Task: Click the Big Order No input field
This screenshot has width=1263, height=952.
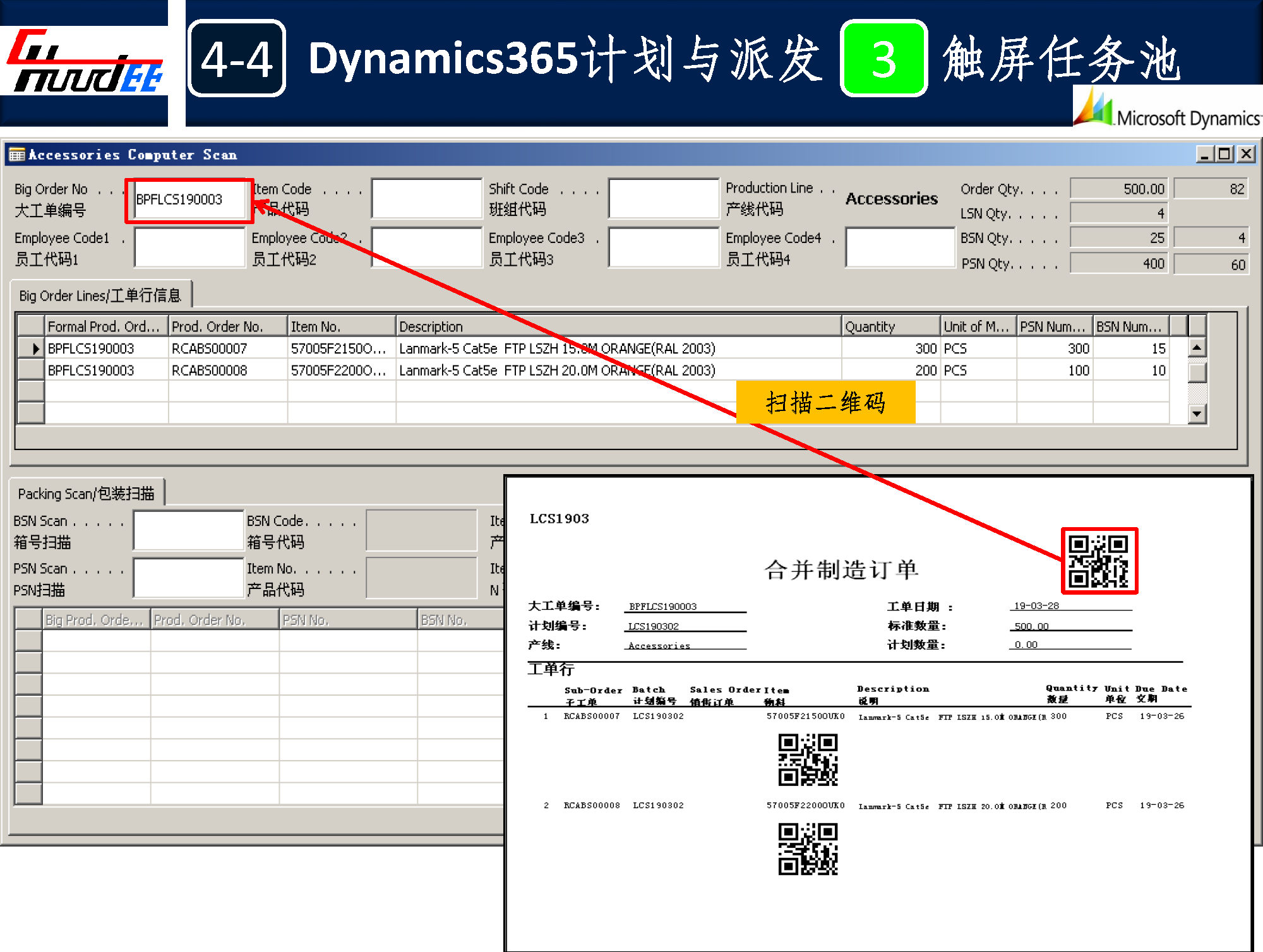Action: 189,200
